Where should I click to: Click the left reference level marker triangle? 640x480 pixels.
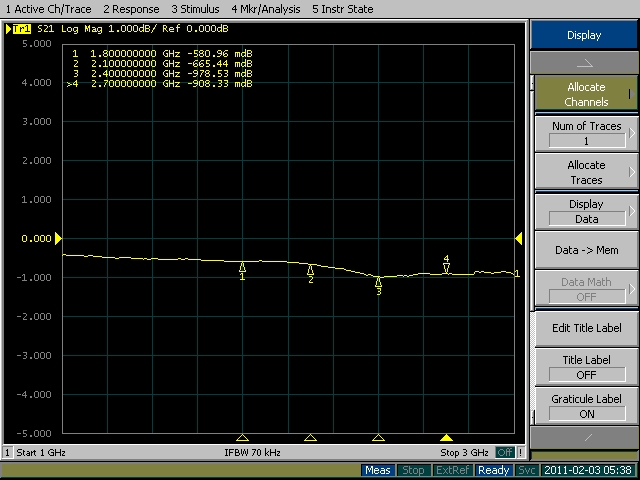click(58, 238)
